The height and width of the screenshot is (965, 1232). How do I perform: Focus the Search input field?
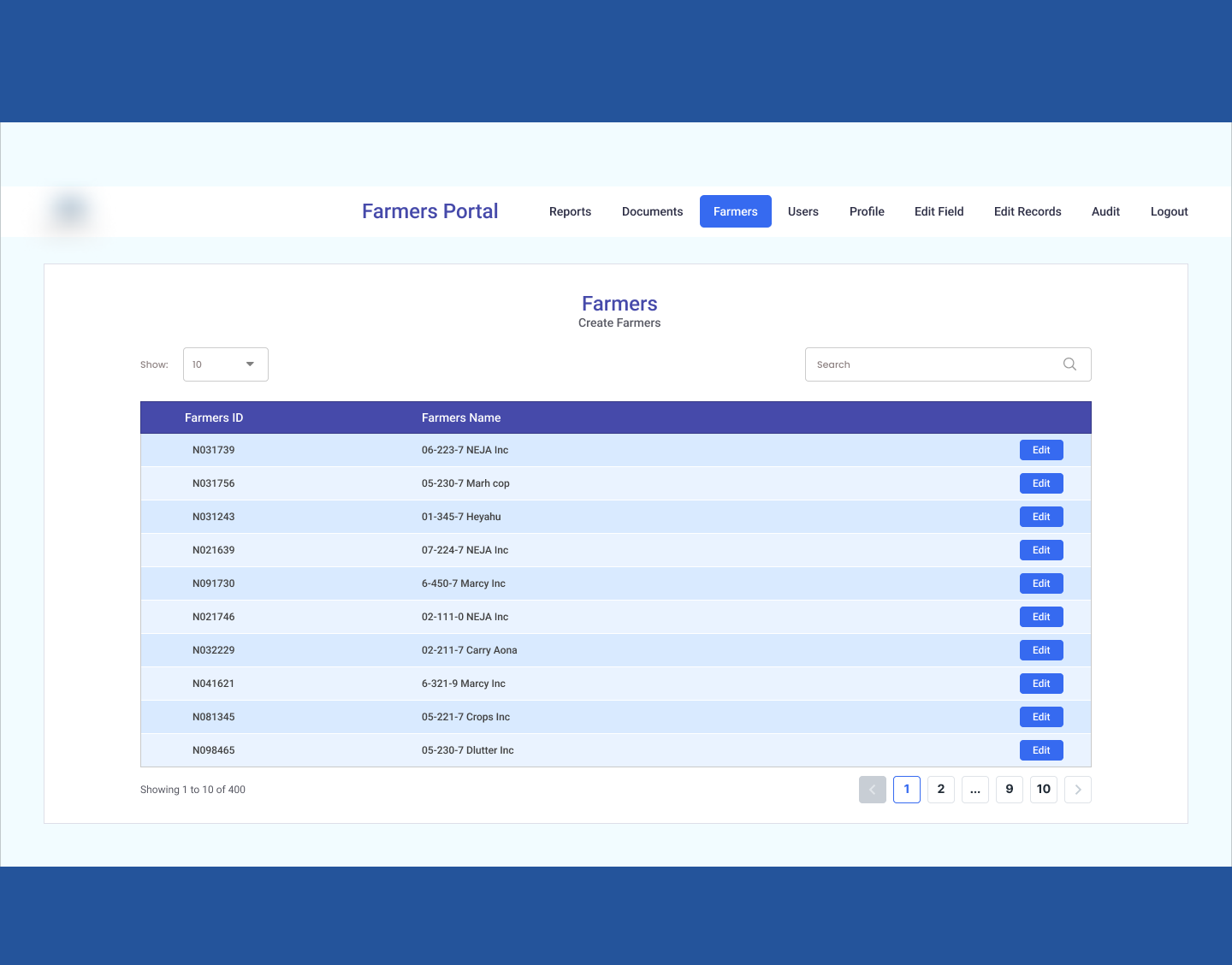pos(948,364)
